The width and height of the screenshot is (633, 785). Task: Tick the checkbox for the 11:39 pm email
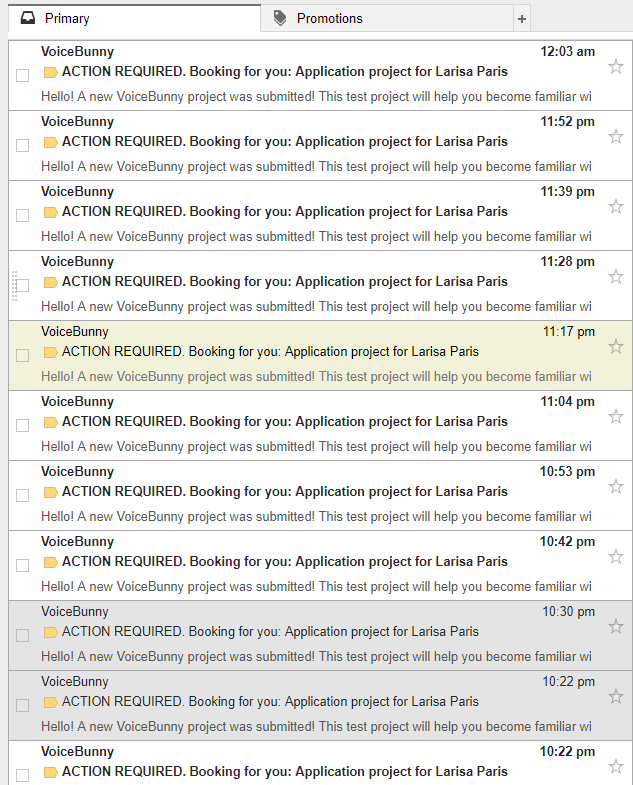pyautogui.click(x=23, y=215)
